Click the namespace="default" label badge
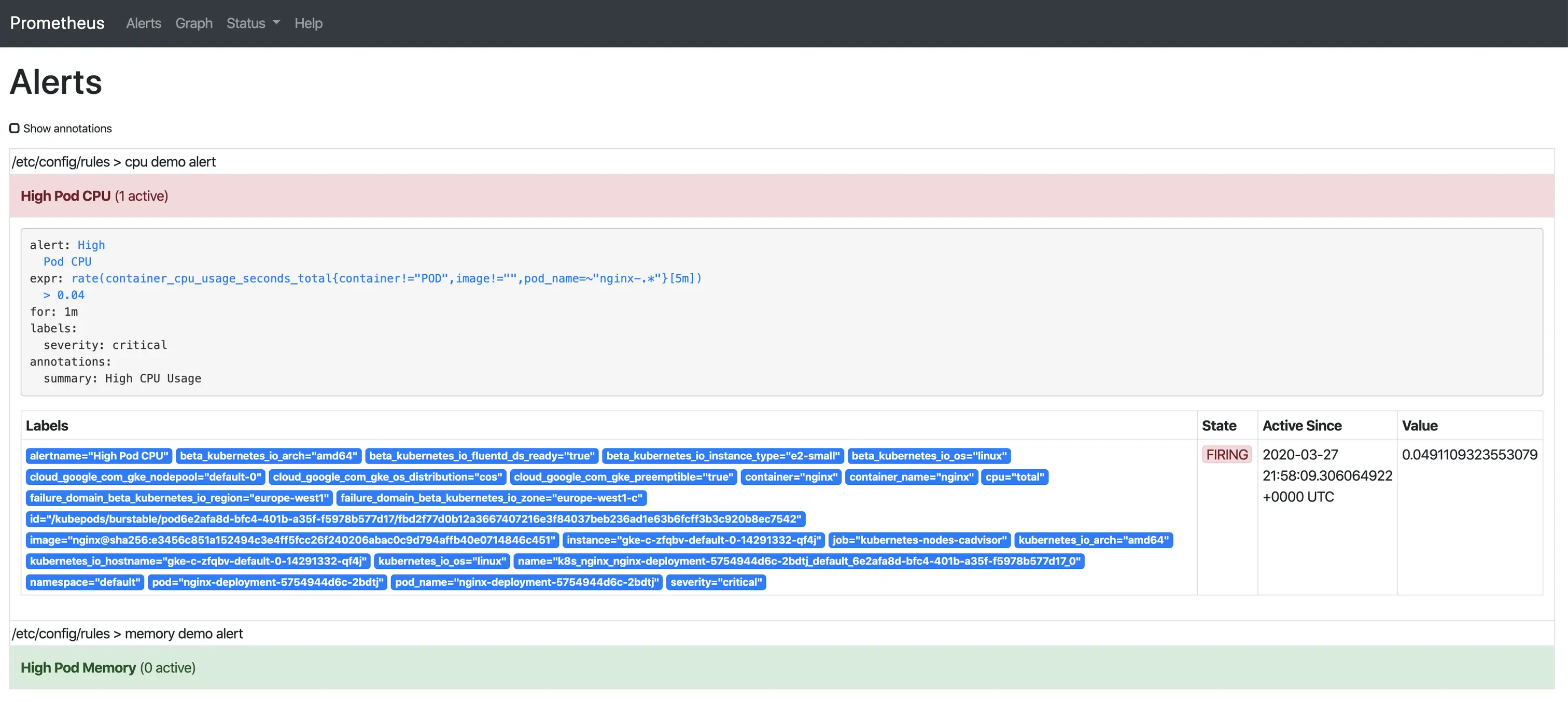This screenshot has height=702, width=1568. tap(85, 582)
